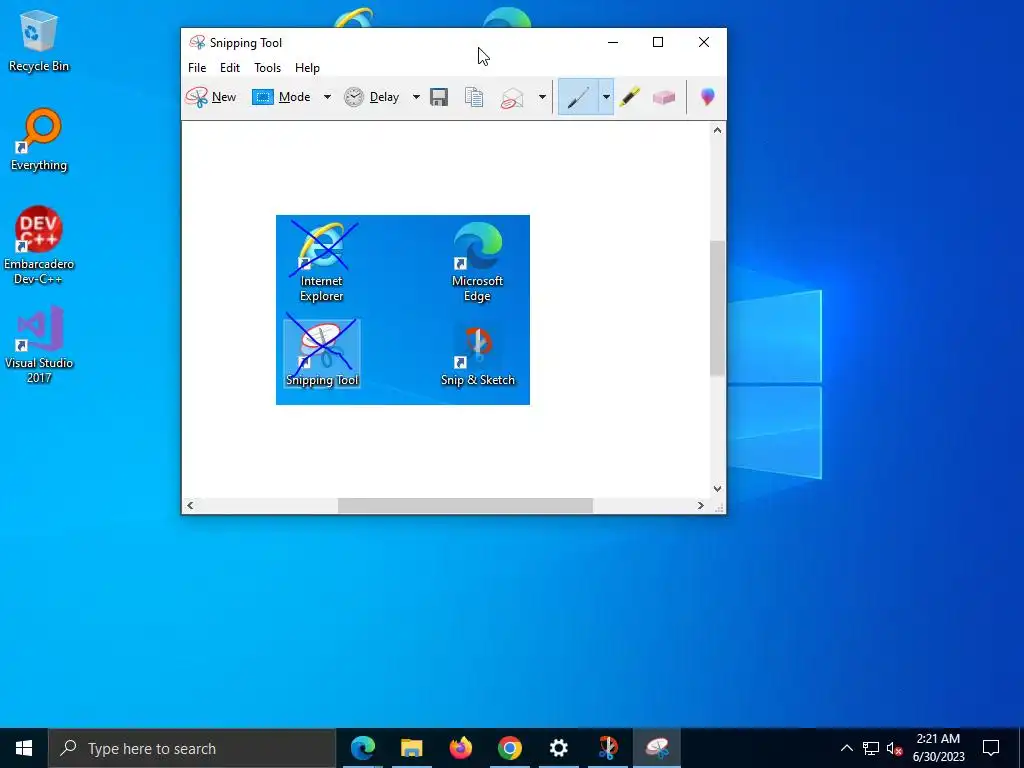Screen dimensions: 1024x768
Task: Click the Mode button in Snipping Tool
Action: coord(281,97)
